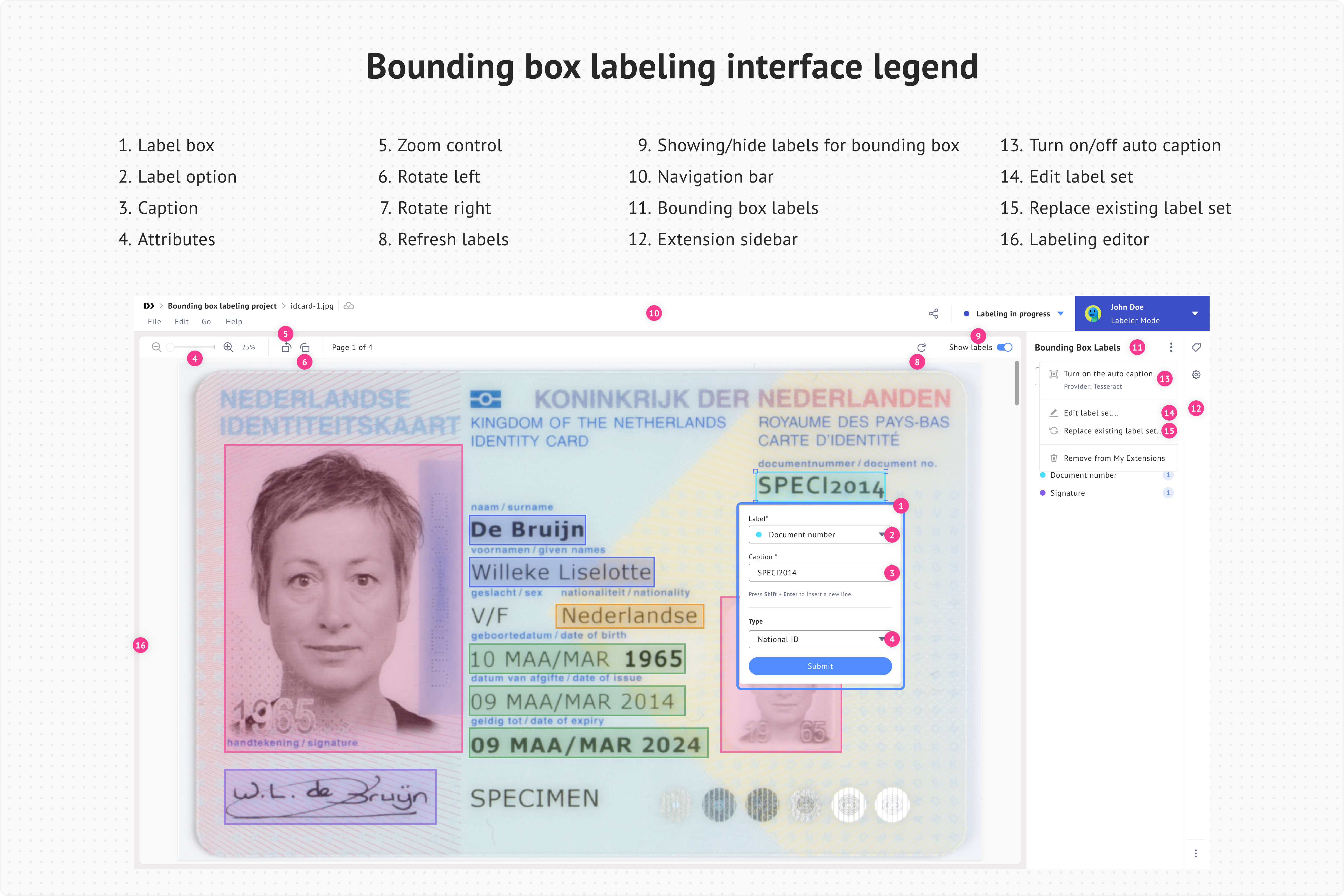1344x896 pixels.
Task: Click the zoom in magnifier icon
Action: pos(228,347)
